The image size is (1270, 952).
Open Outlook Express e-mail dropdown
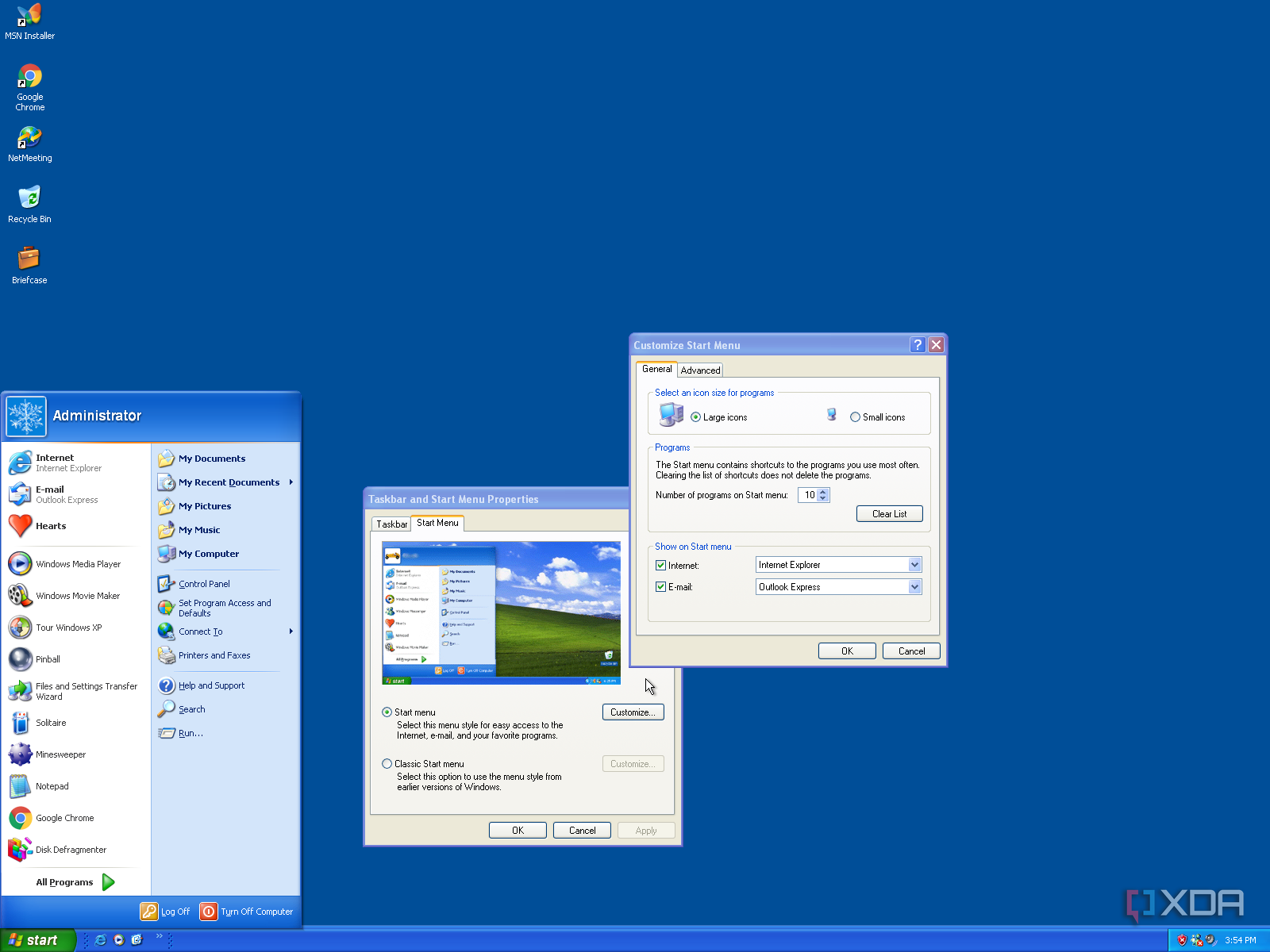click(914, 587)
